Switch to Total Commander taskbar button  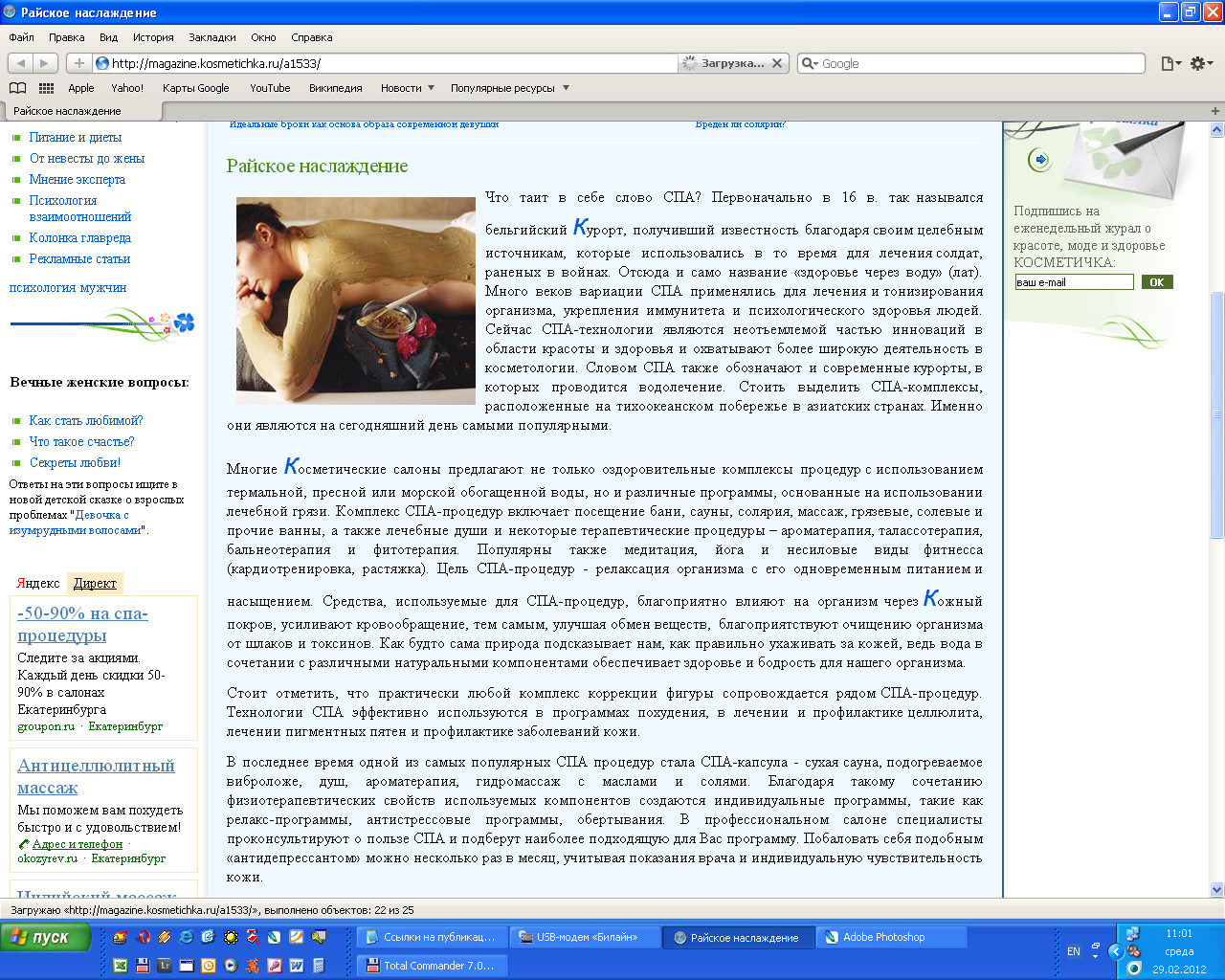432,966
